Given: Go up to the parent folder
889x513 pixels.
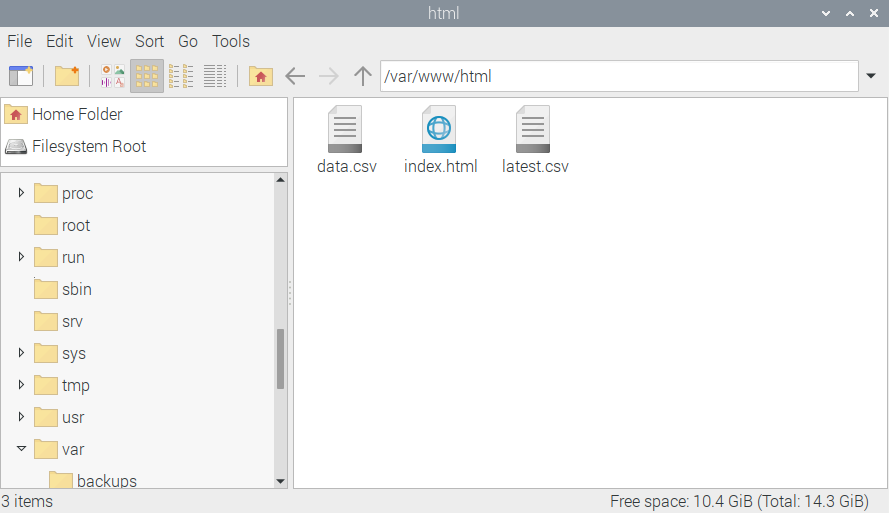Looking at the screenshot, I should (363, 76).
